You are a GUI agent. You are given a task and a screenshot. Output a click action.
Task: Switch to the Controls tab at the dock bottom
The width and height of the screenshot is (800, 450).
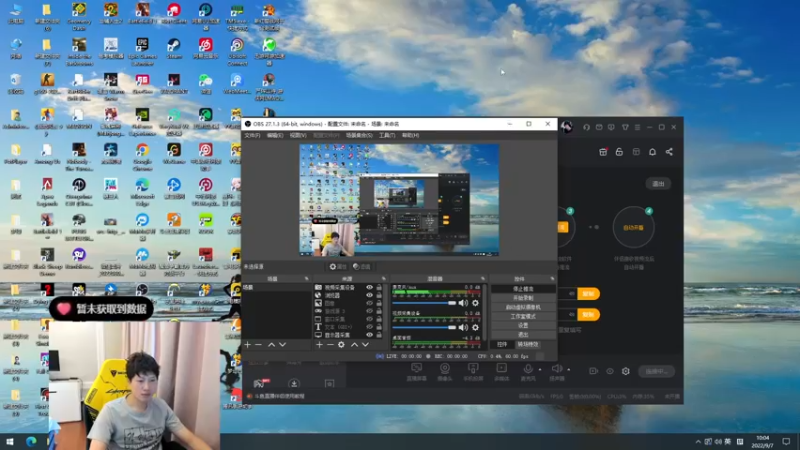[502, 344]
